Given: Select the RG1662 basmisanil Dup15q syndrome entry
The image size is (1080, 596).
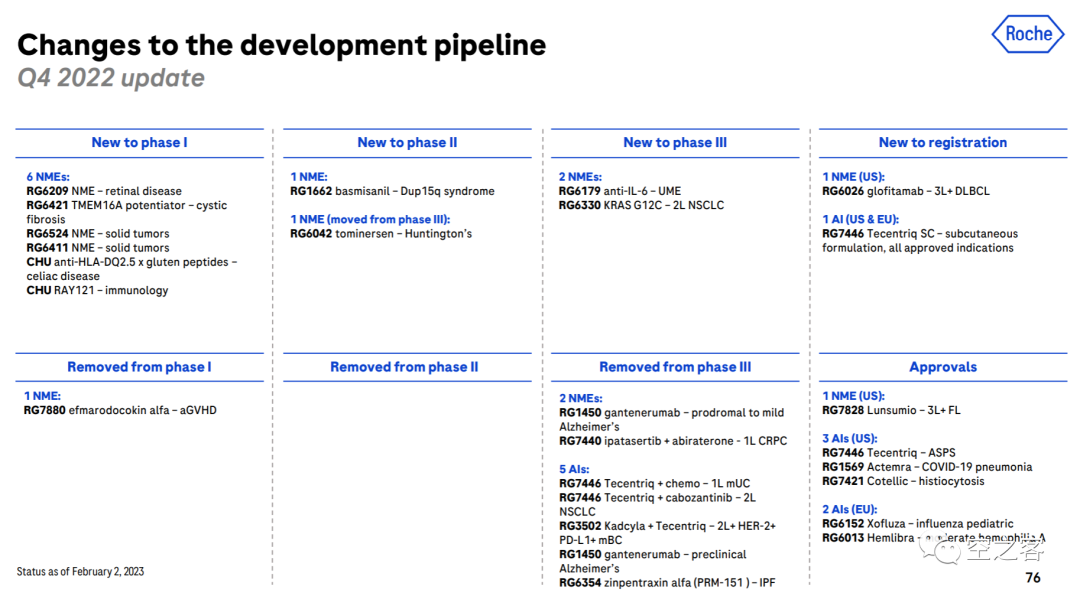Looking at the screenshot, I should tap(392, 191).
